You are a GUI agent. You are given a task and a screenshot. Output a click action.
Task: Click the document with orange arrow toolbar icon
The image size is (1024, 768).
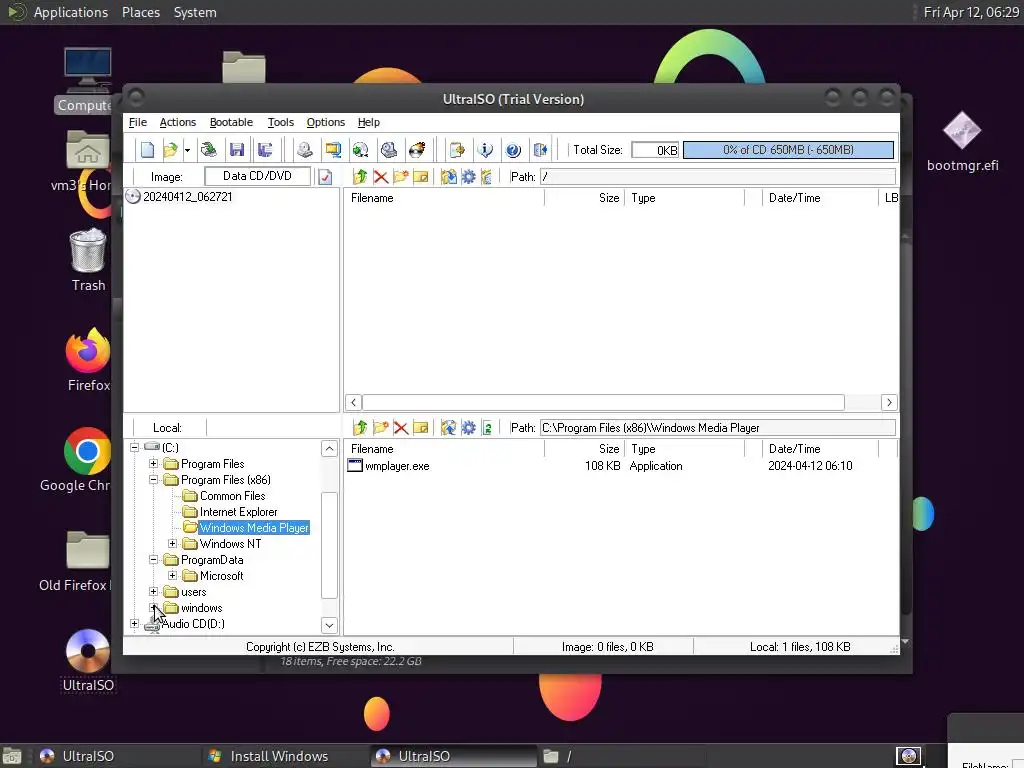click(457, 150)
